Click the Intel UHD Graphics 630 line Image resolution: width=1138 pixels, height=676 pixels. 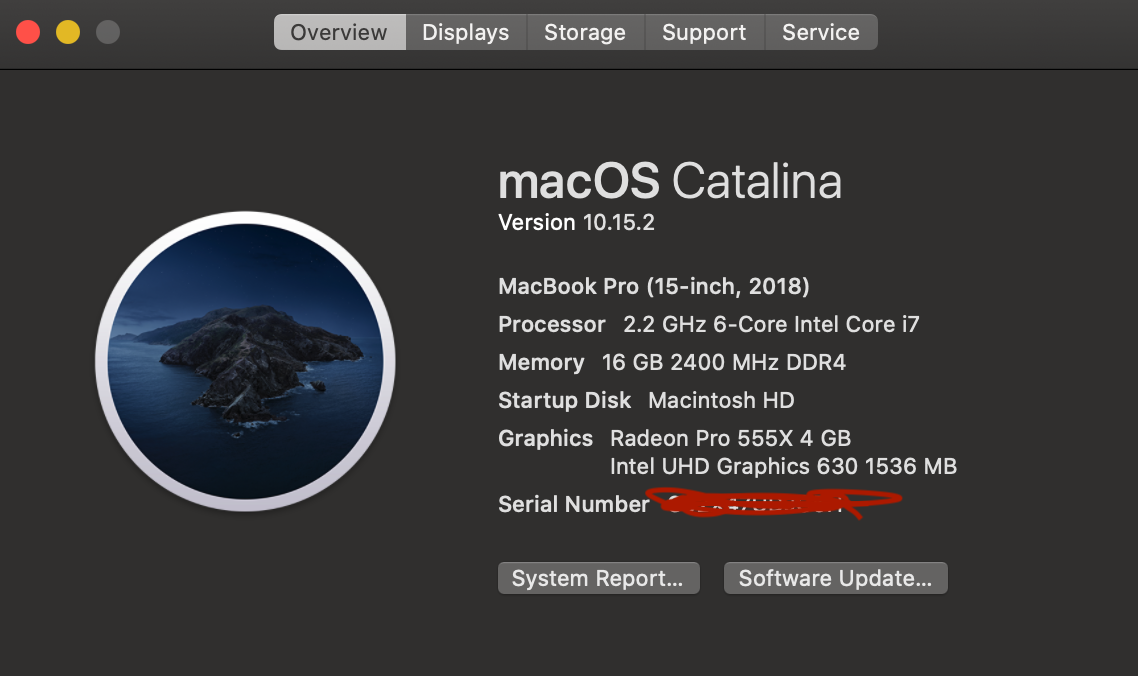pyautogui.click(x=783, y=466)
